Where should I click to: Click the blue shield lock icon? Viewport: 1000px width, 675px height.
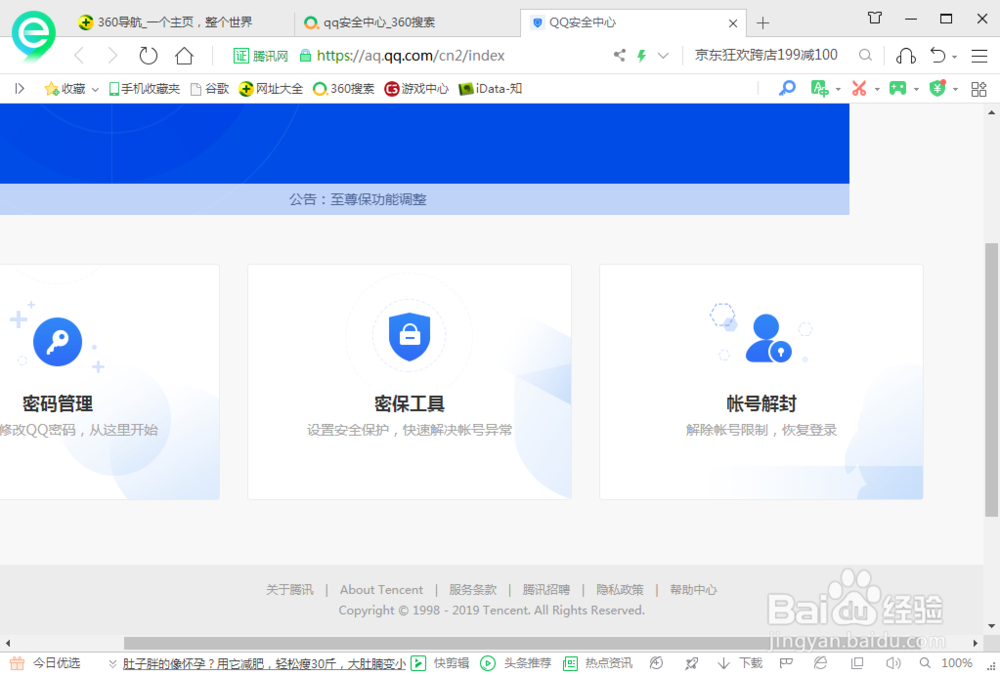(x=409, y=337)
